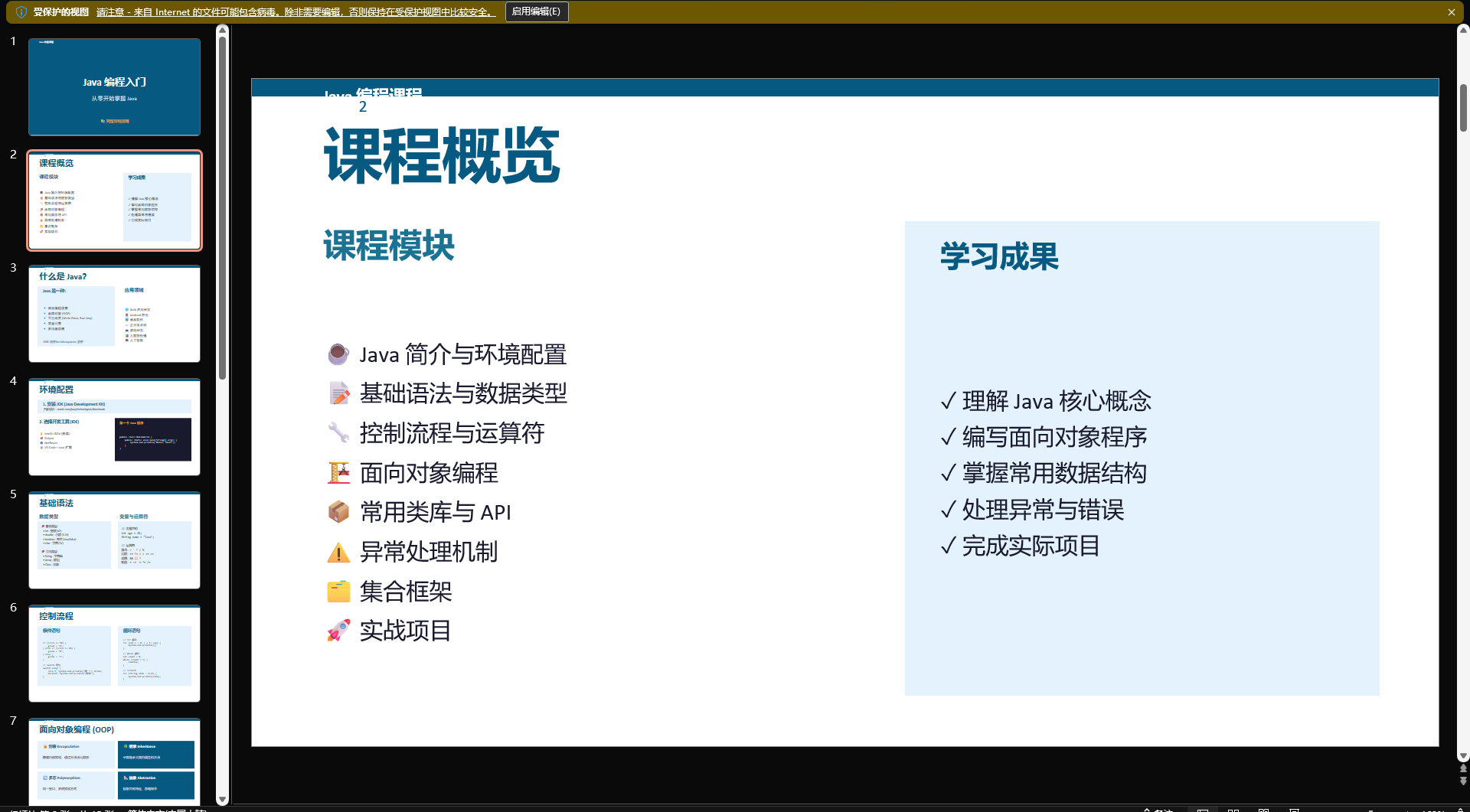Click the yellow folder icon beside 集合框架
The image size is (1470, 812).
point(338,592)
